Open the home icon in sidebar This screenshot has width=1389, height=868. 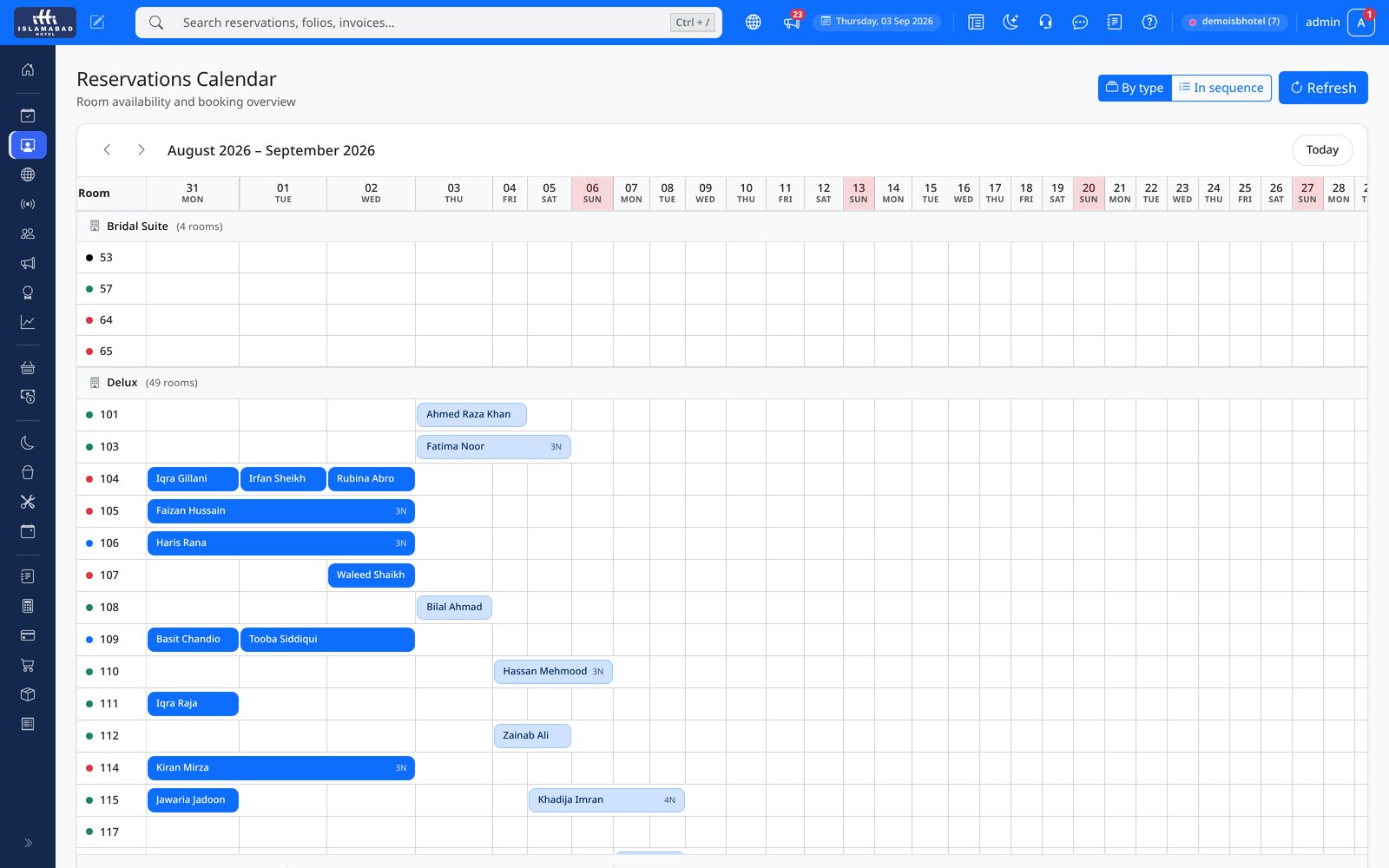click(28, 69)
